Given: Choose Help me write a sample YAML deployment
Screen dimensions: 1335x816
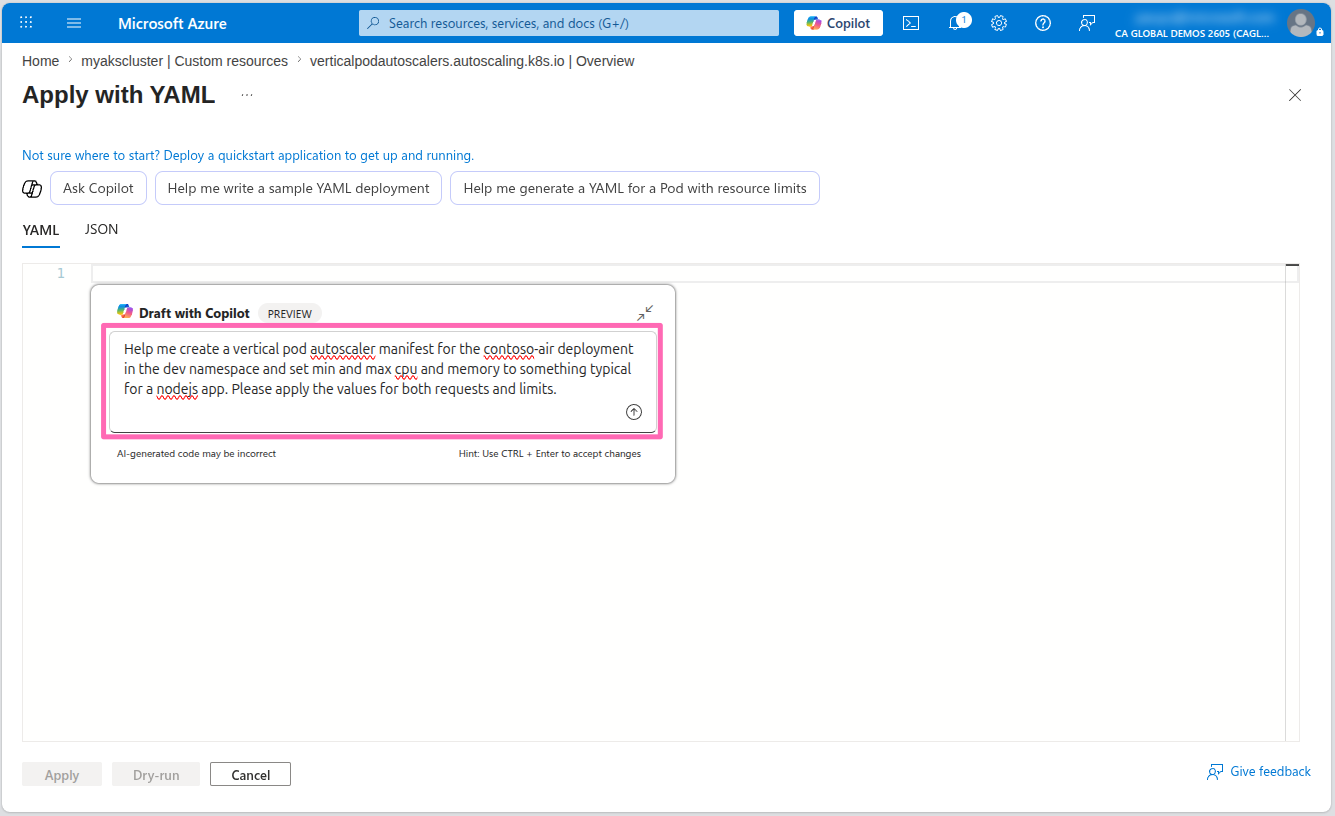Looking at the screenshot, I should 298,188.
